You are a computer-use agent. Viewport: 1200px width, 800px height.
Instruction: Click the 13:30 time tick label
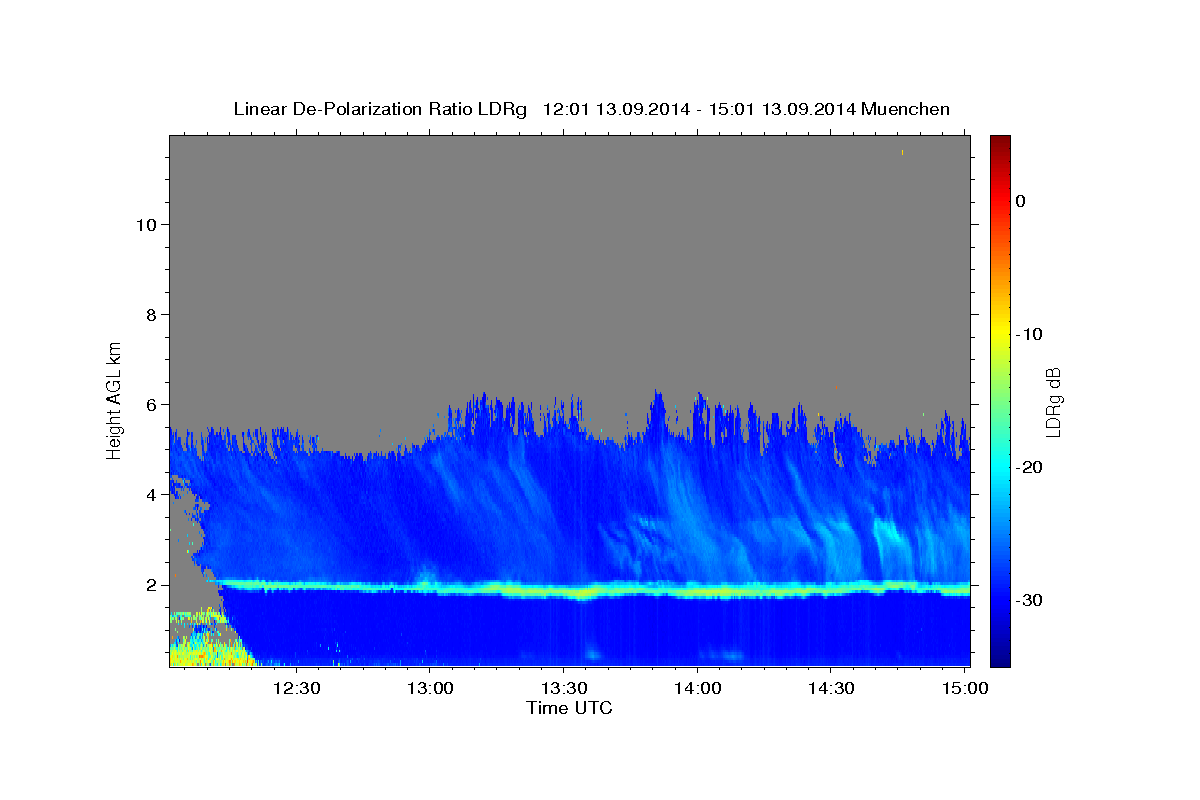click(x=563, y=688)
